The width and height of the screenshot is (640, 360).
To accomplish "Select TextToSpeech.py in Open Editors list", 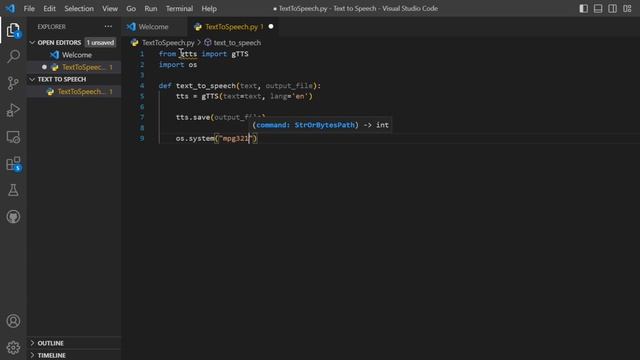I will (74, 67).
